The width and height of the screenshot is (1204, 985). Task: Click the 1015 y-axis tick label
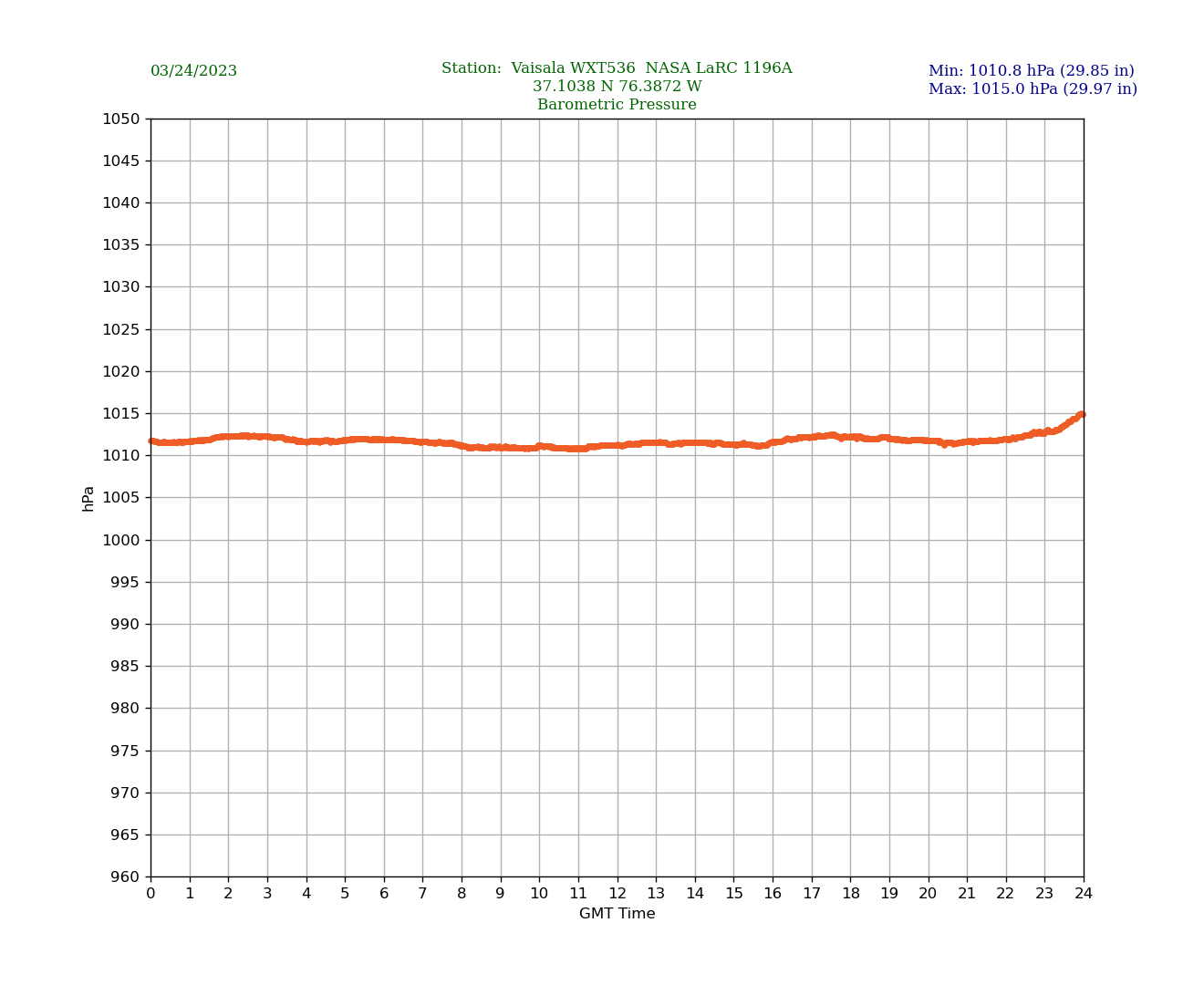pos(120,414)
